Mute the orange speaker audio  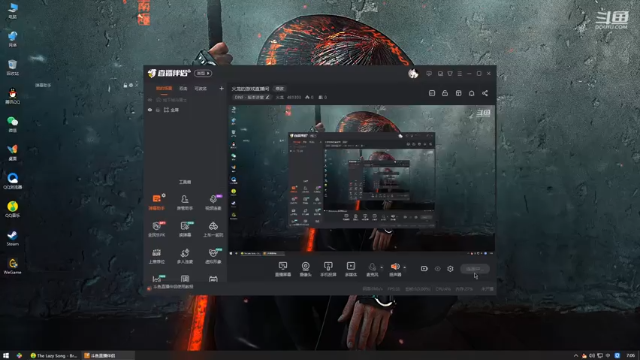(x=395, y=269)
